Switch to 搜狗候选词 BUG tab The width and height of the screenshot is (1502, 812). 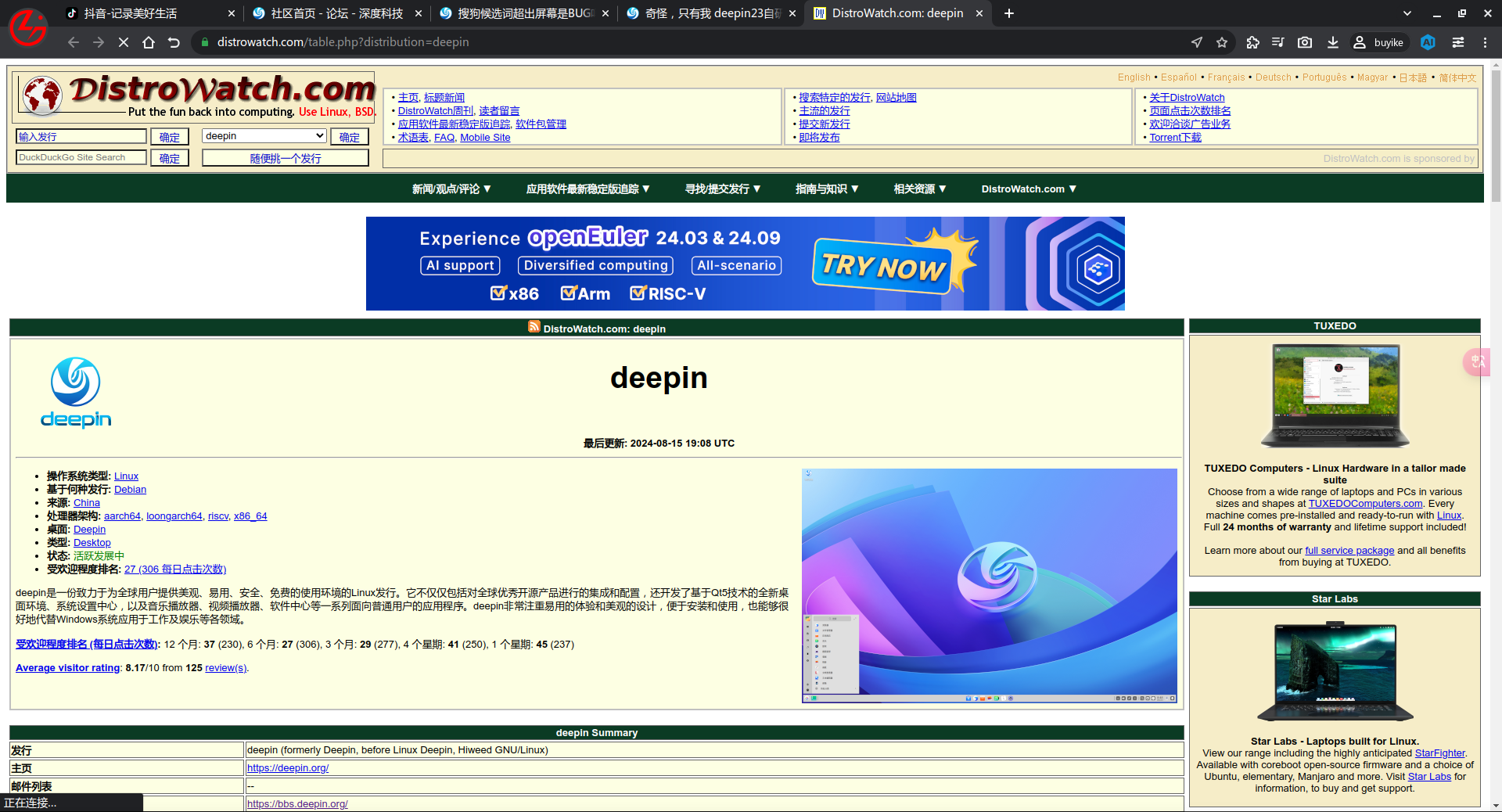[x=524, y=13]
